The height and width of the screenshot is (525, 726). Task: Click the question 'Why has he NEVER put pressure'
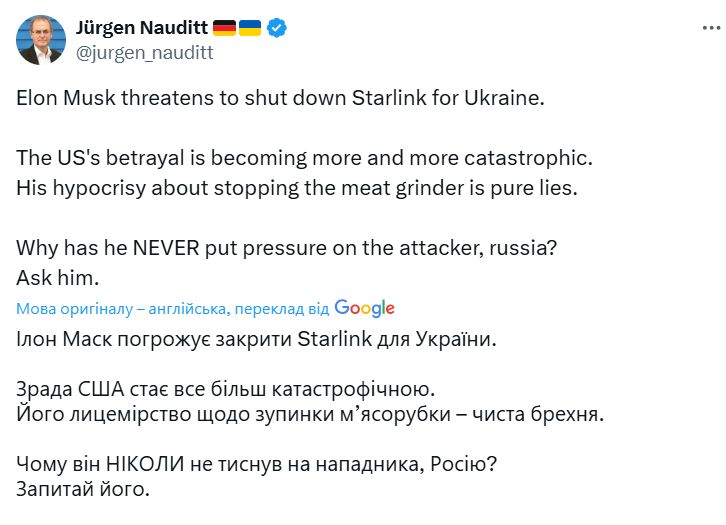pyautogui.click(x=287, y=248)
